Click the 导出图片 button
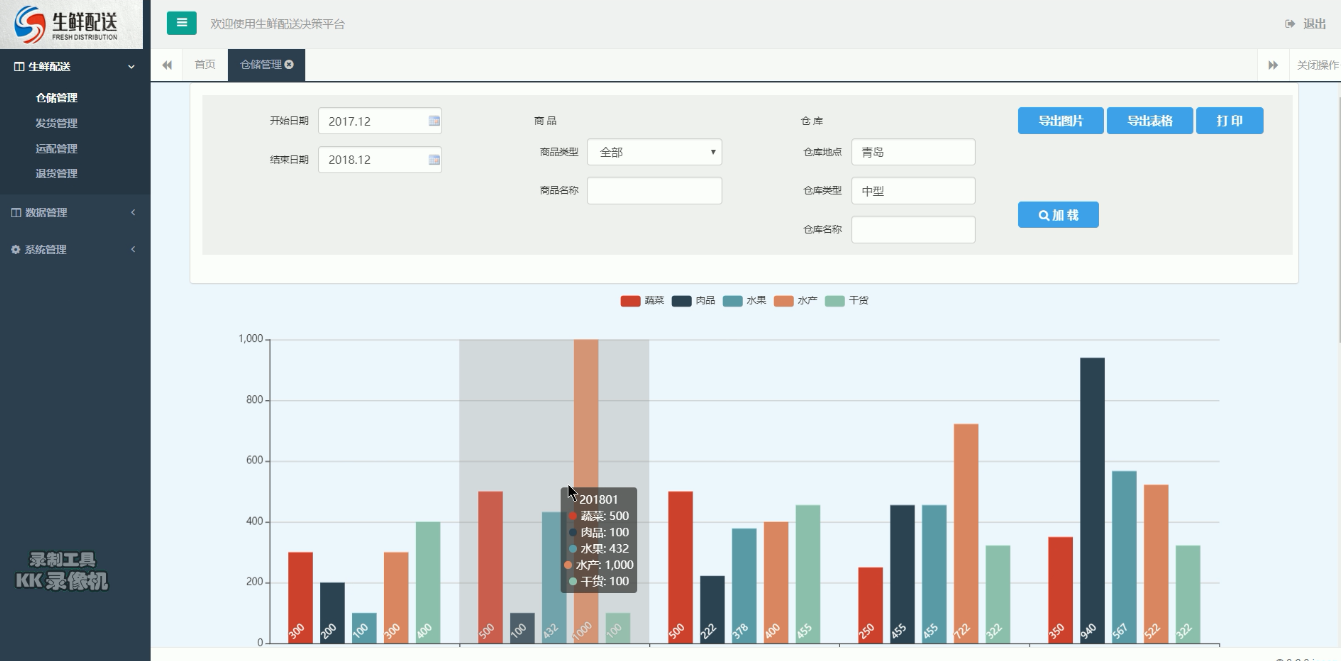 coord(1060,121)
